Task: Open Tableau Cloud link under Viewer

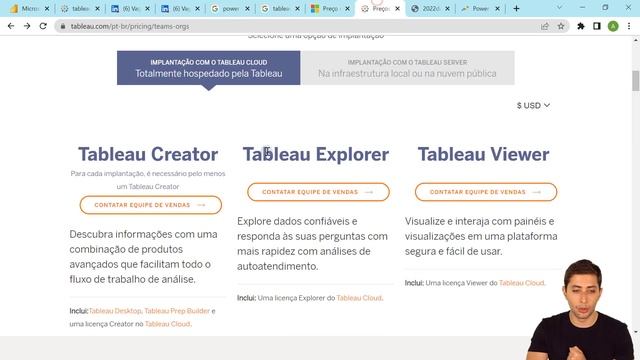Action: (x=522, y=283)
